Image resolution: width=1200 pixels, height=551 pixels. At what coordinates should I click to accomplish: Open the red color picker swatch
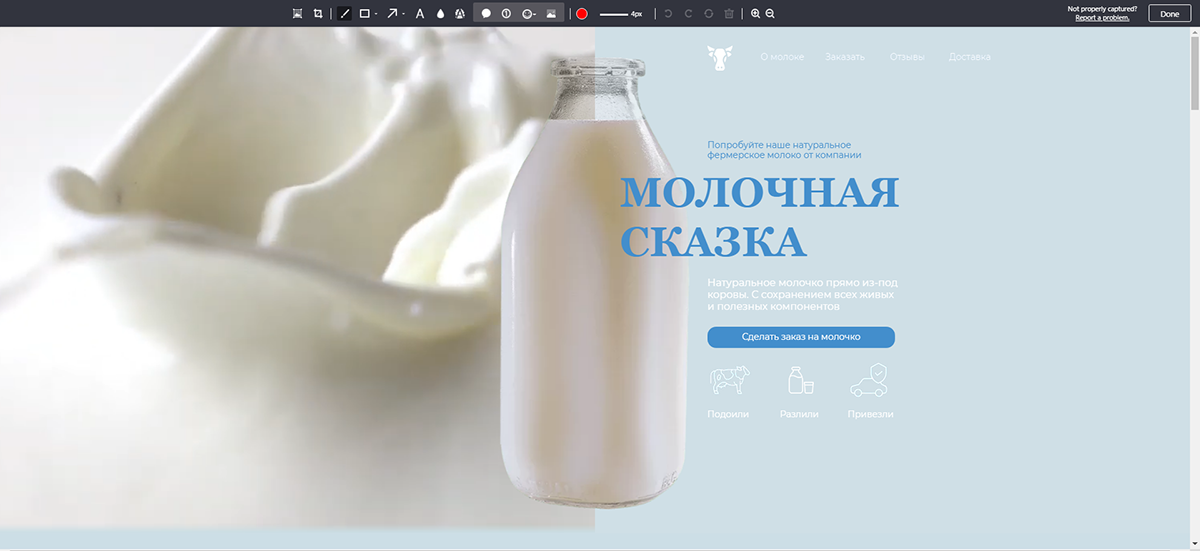pyautogui.click(x=581, y=14)
